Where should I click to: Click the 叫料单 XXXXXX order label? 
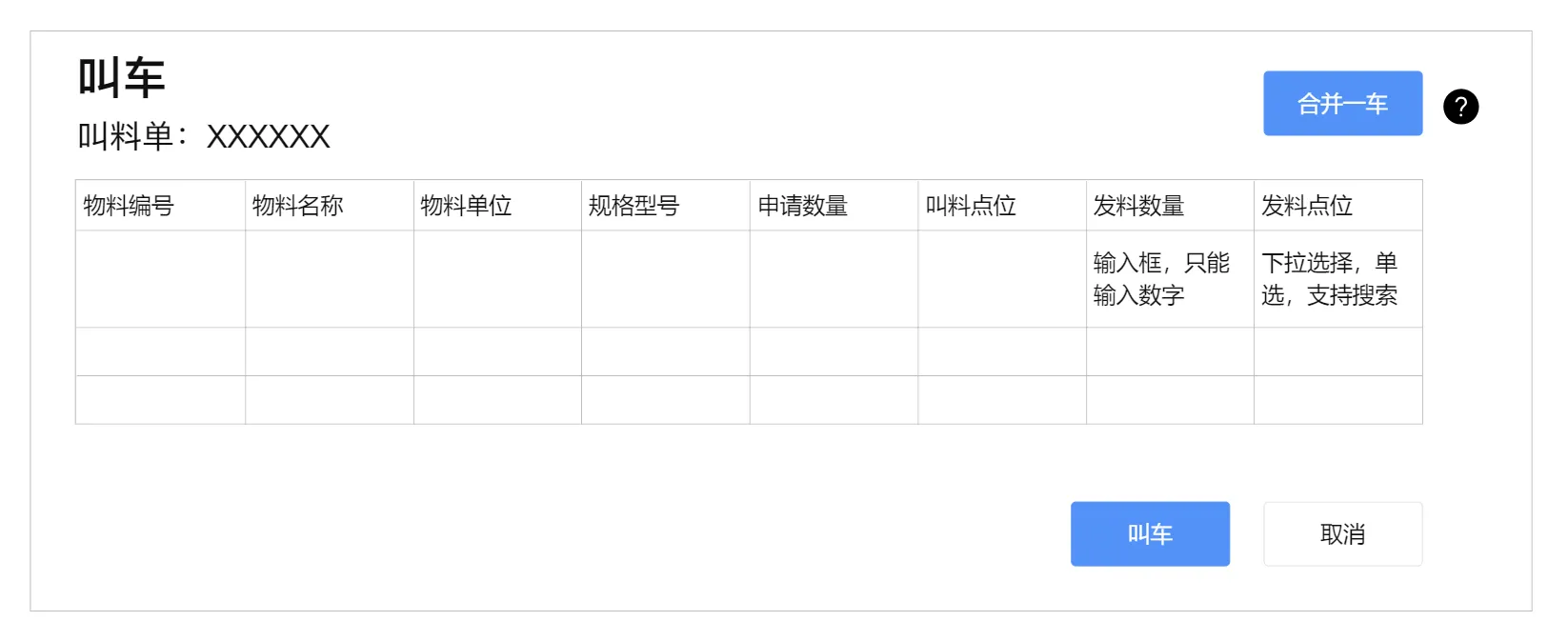(204, 137)
